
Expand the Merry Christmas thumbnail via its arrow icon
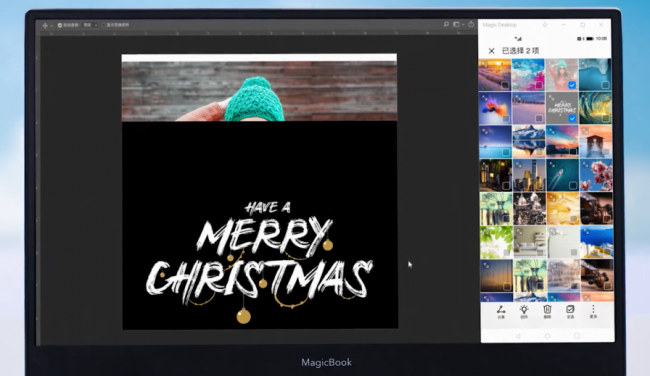pyautogui.click(x=551, y=98)
